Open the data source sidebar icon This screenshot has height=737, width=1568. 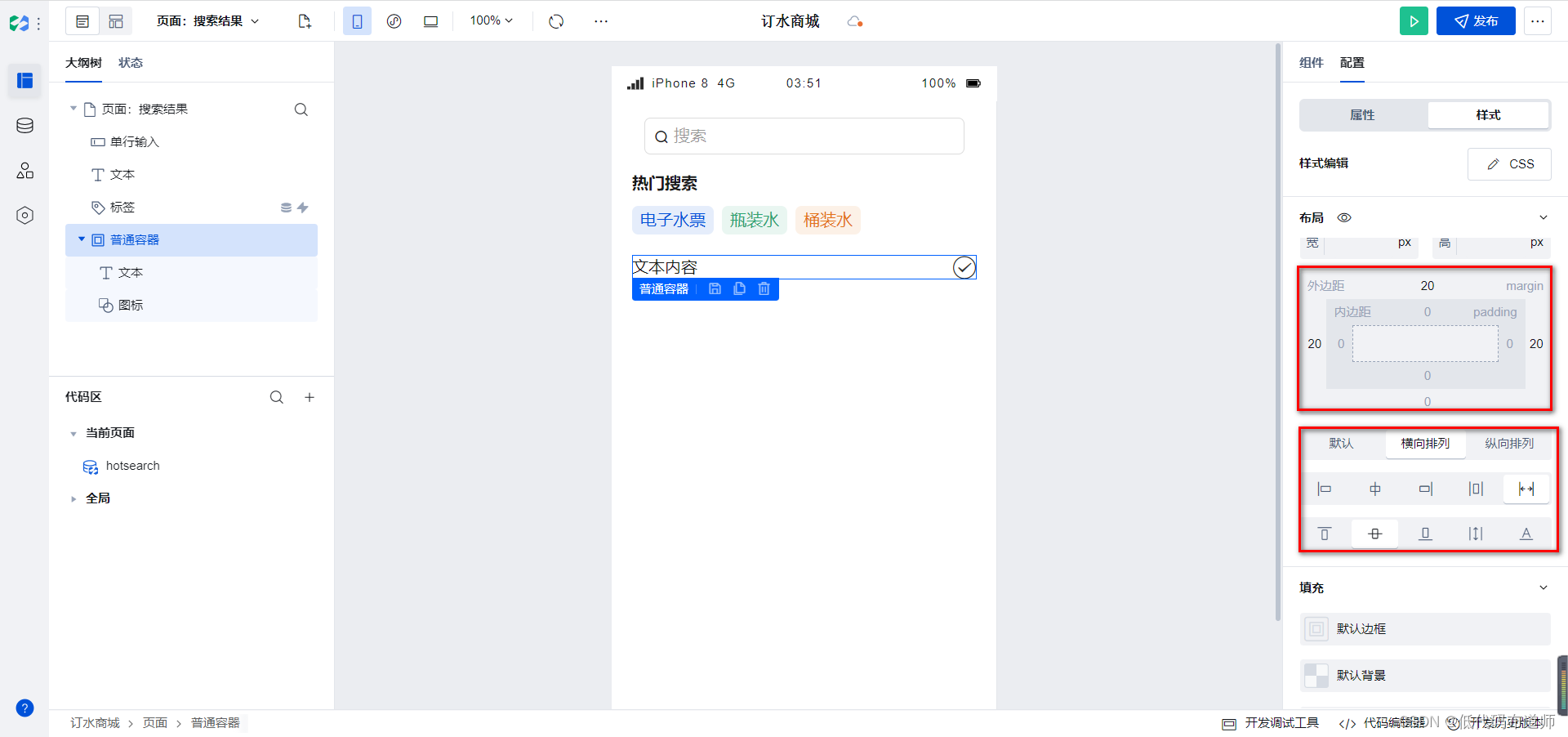25,125
